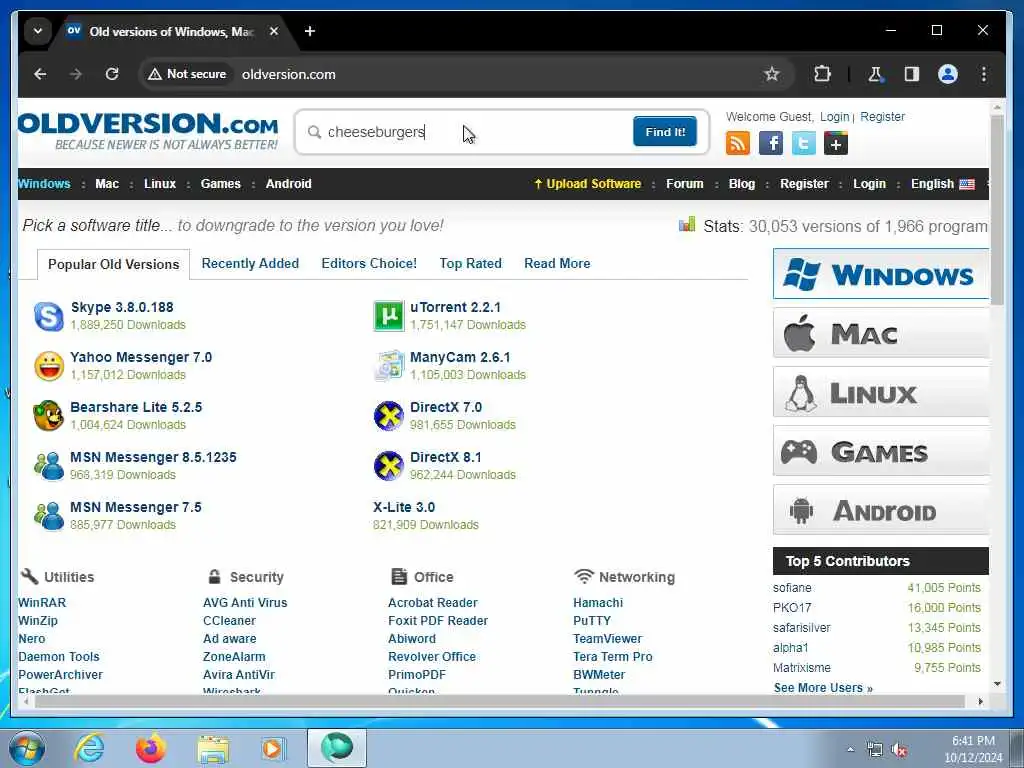
Task: Click the MSN Messenger 8.5.1235 icon
Action: coord(49,466)
